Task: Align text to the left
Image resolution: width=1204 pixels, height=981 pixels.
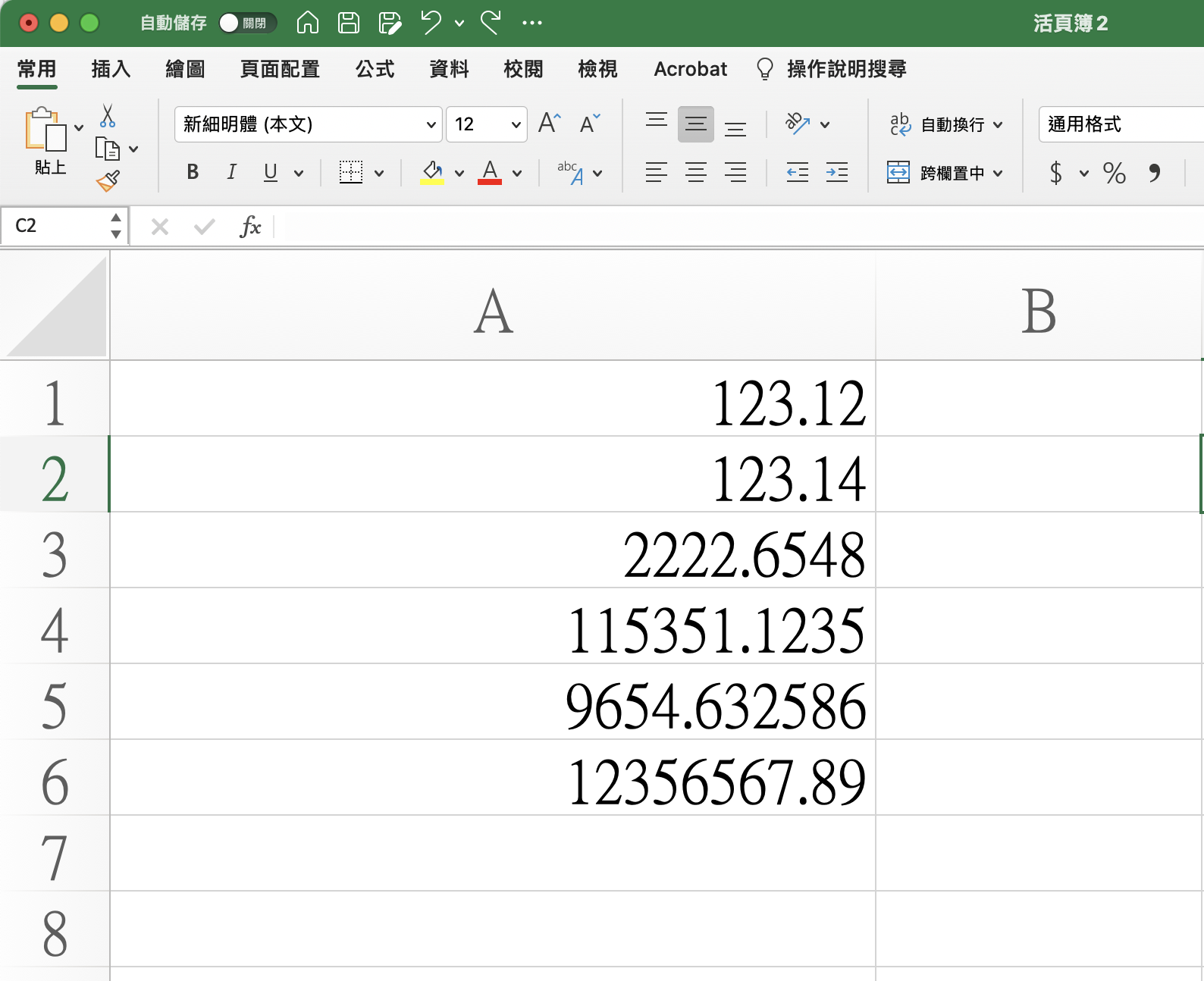Action: (x=657, y=173)
